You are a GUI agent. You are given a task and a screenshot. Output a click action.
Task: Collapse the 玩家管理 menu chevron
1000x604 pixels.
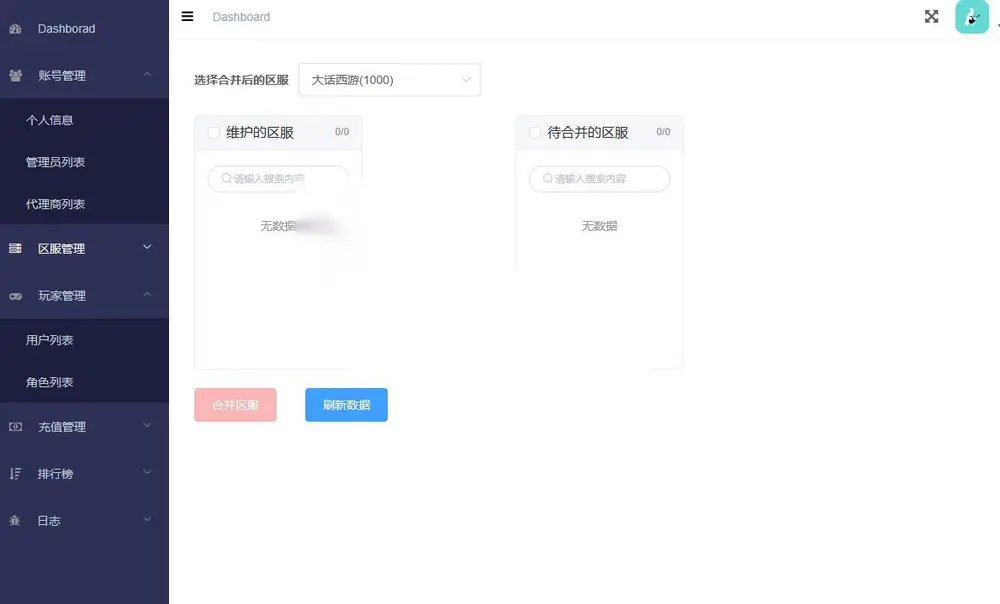(x=147, y=295)
